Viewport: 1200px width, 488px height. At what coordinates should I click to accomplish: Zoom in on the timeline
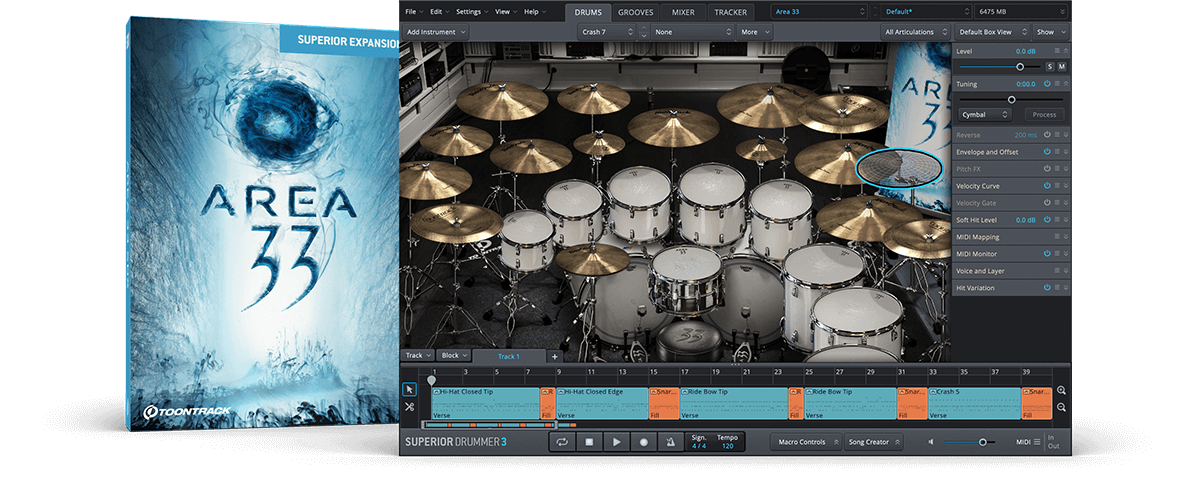[x=1061, y=391]
